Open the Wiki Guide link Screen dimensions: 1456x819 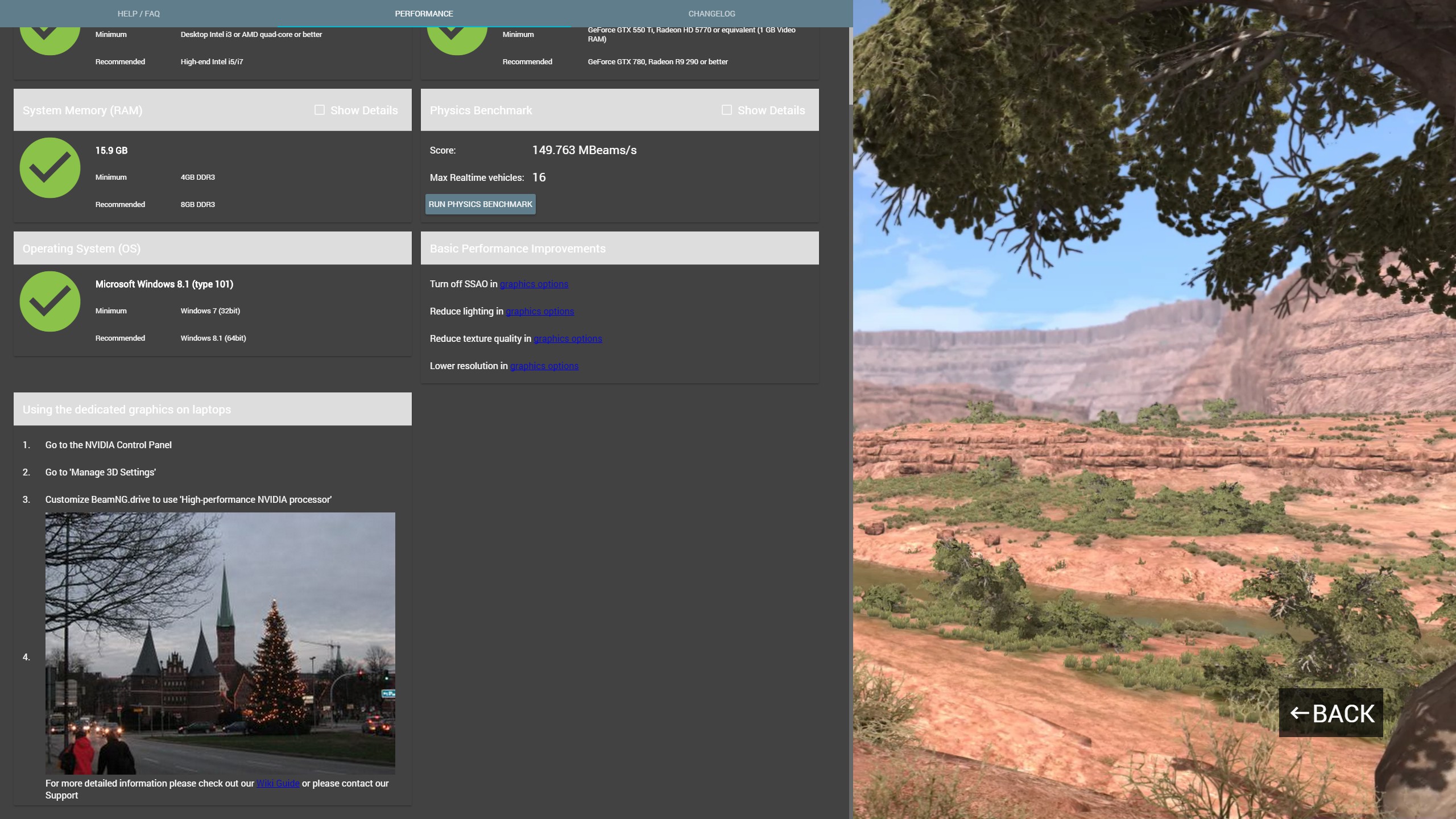pyautogui.click(x=278, y=783)
